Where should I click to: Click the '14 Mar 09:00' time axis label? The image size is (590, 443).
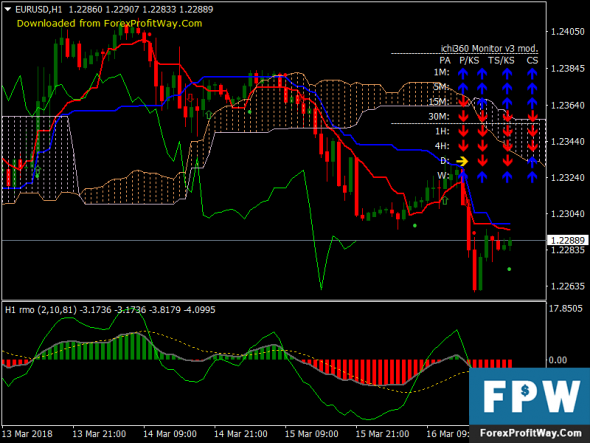[x=170, y=434]
